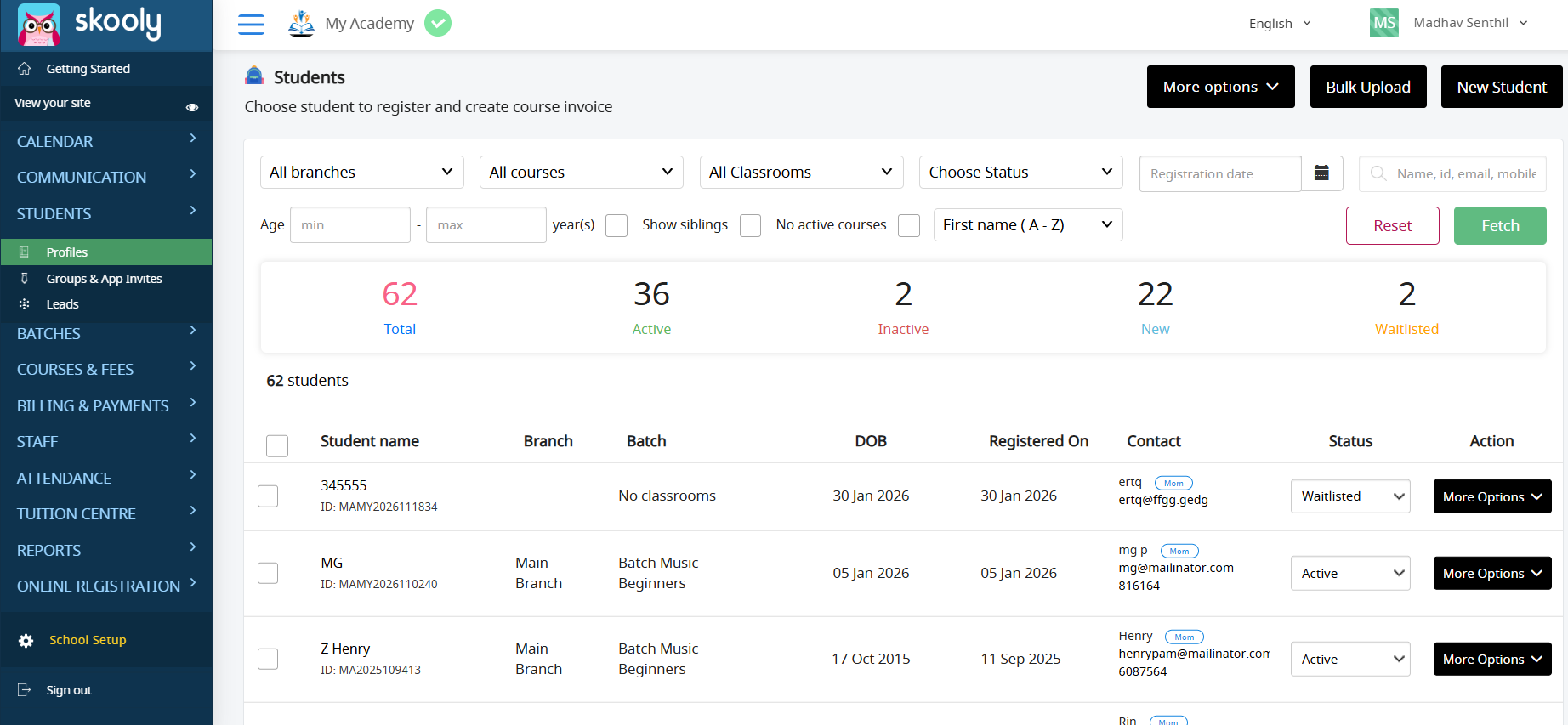Open the All branches dropdown

click(361, 173)
